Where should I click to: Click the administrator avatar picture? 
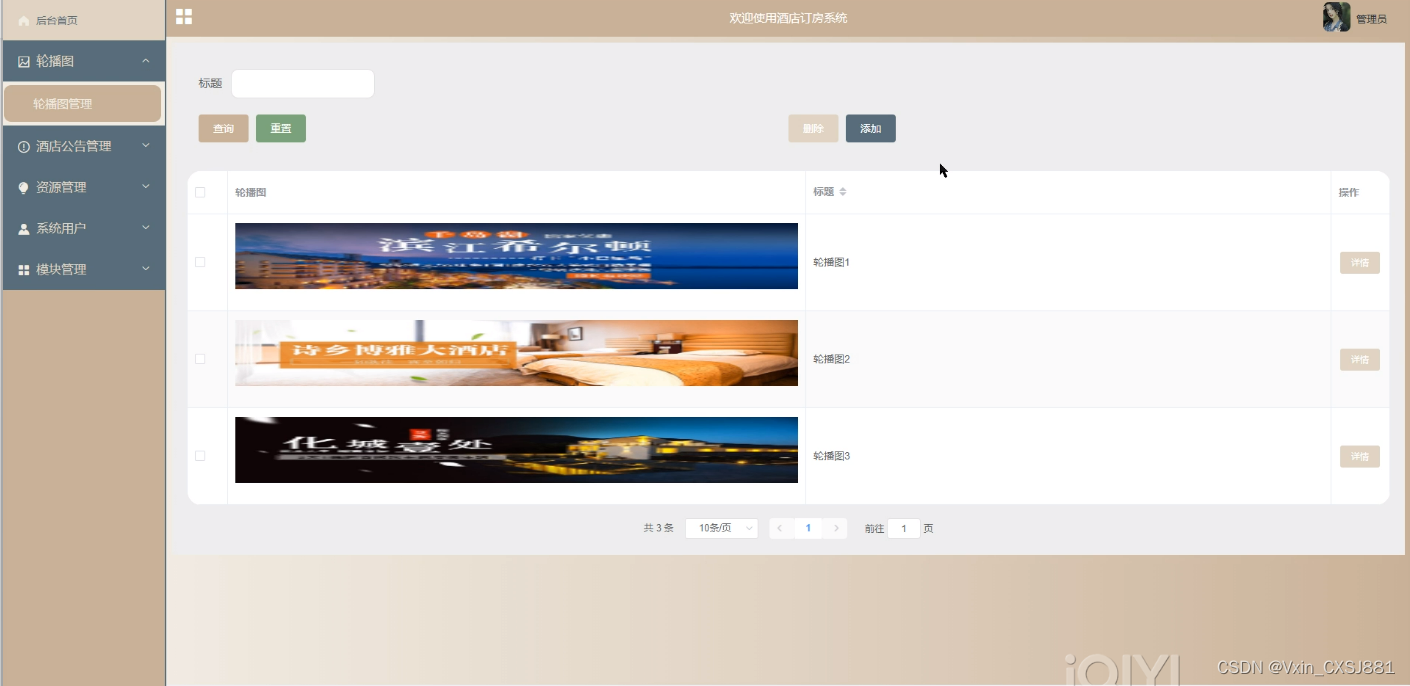(x=1336, y=17)
